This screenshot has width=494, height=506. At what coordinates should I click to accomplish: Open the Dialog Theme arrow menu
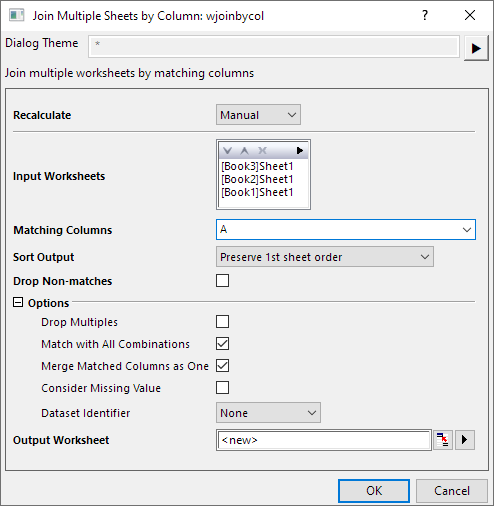tap(476, 48)
